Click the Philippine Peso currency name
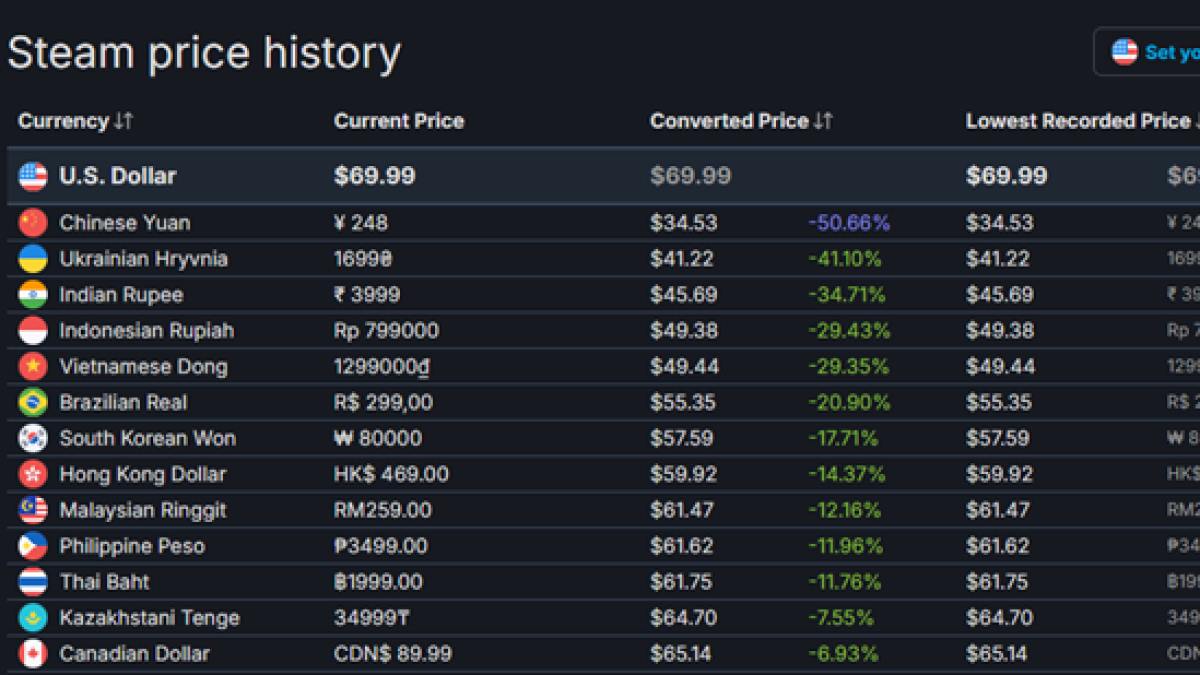This screenshot has width=1200, height=675. tap(131, 547)
